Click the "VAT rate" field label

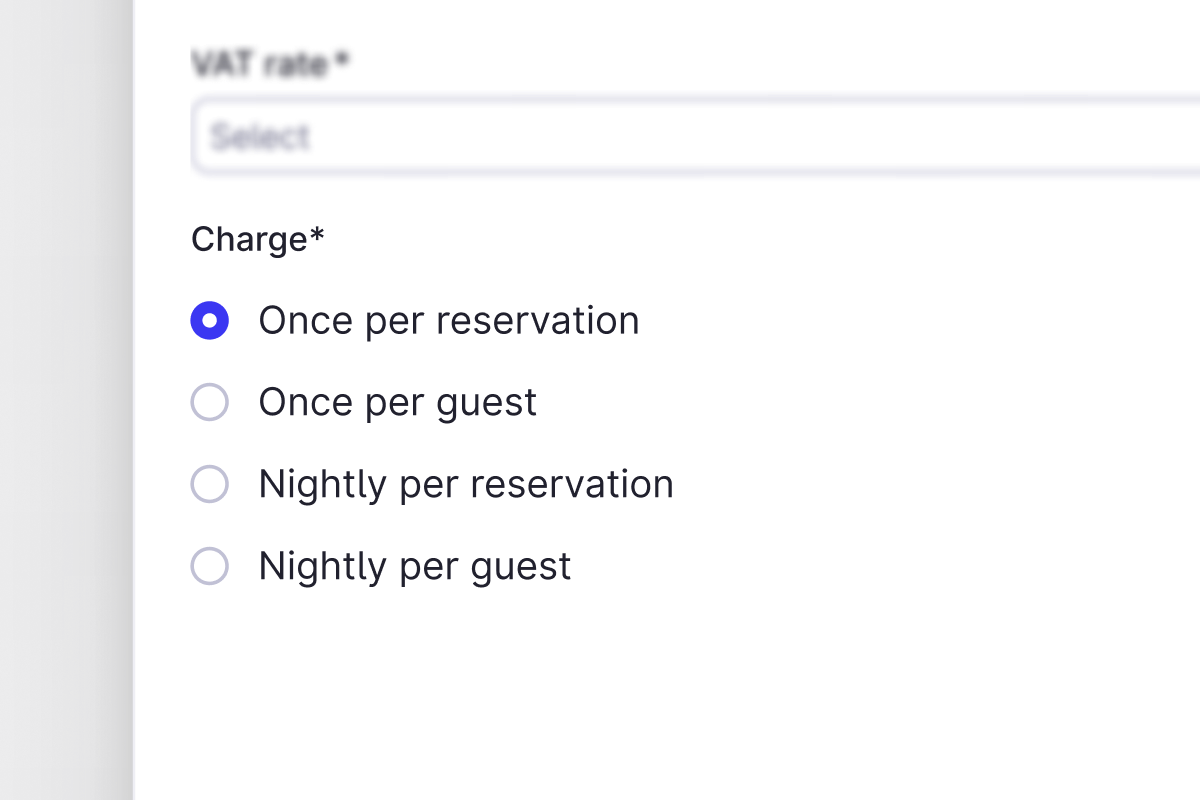click(259, 65)
